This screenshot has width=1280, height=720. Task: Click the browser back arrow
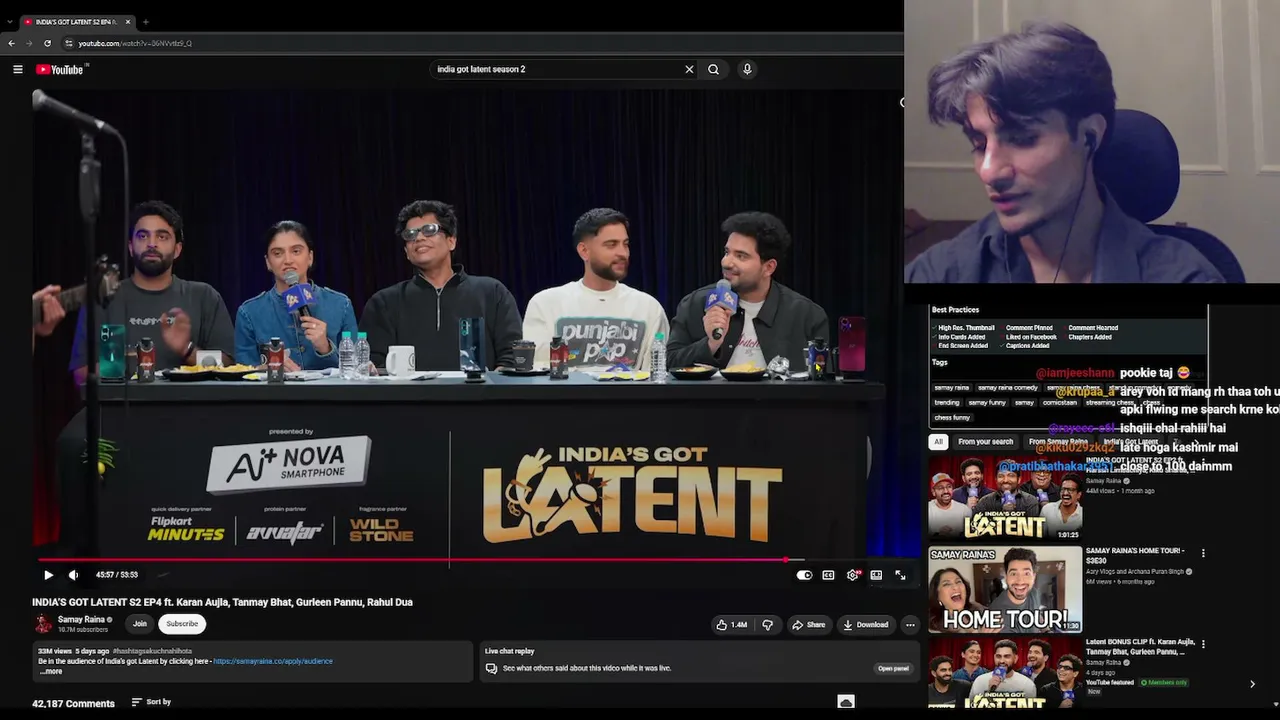12,43
